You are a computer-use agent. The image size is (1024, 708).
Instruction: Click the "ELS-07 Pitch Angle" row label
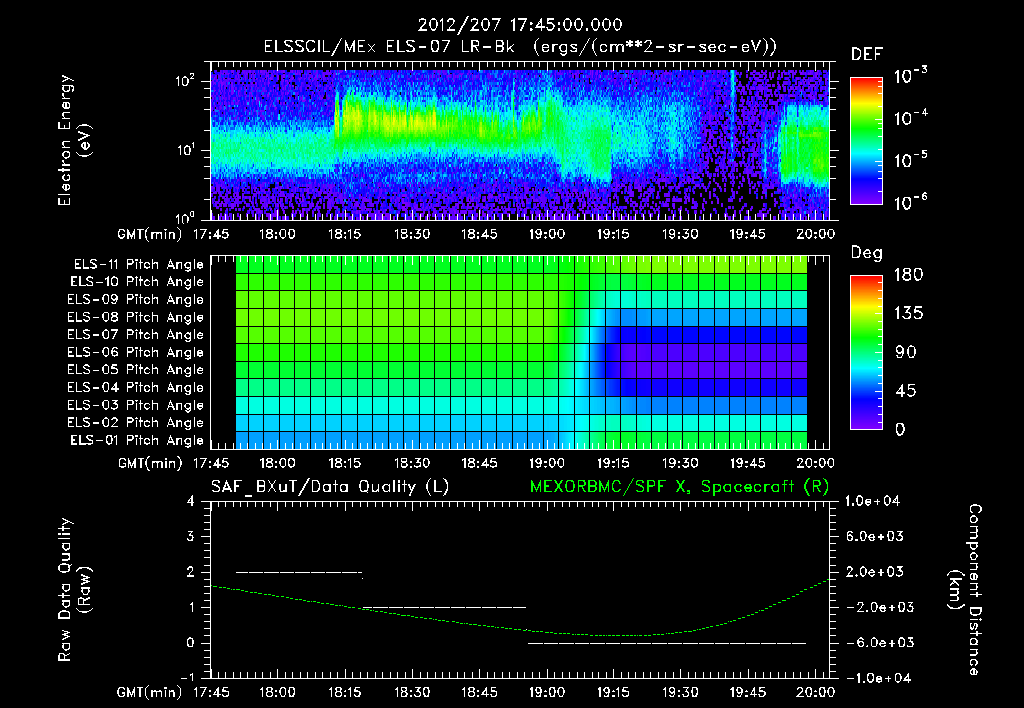(x=136, y=334)
